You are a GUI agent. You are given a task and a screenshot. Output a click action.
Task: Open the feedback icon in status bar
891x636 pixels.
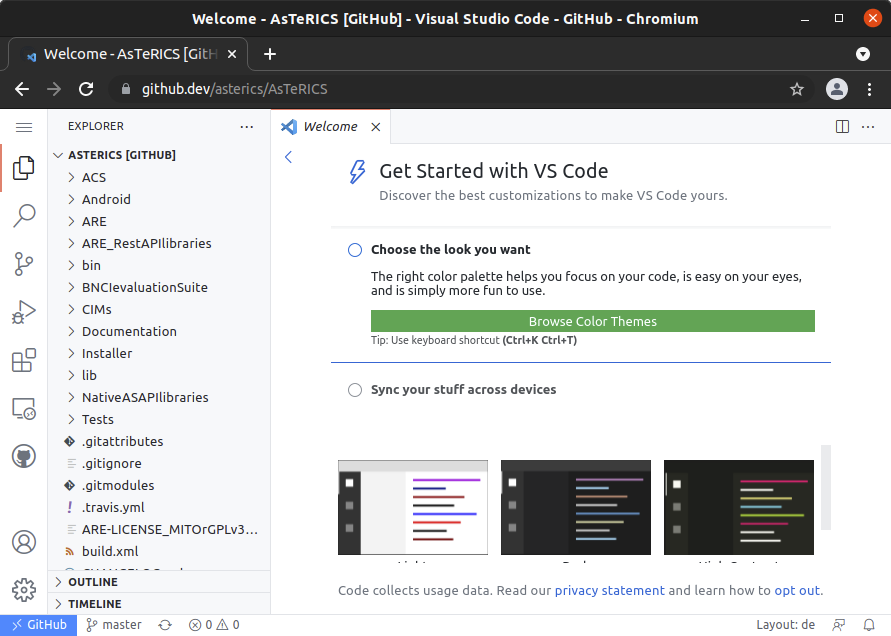(x=839, y=625)
